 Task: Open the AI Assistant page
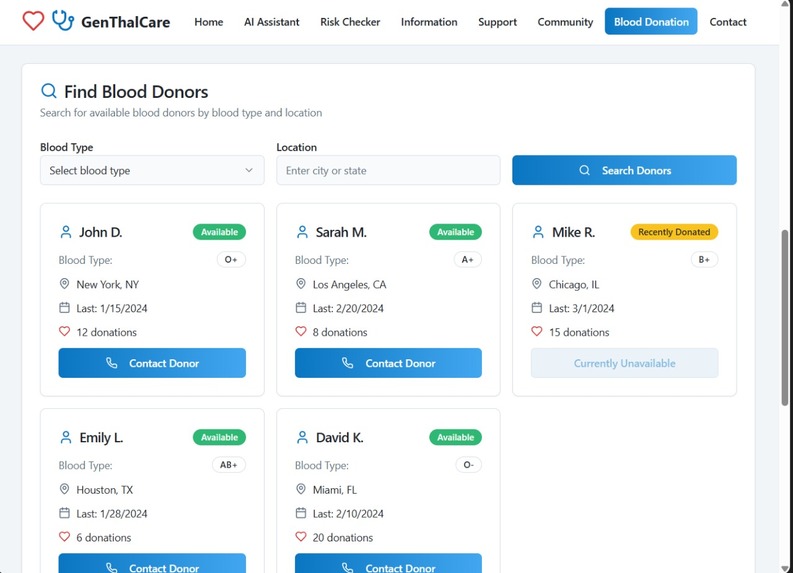coord(272,22)
